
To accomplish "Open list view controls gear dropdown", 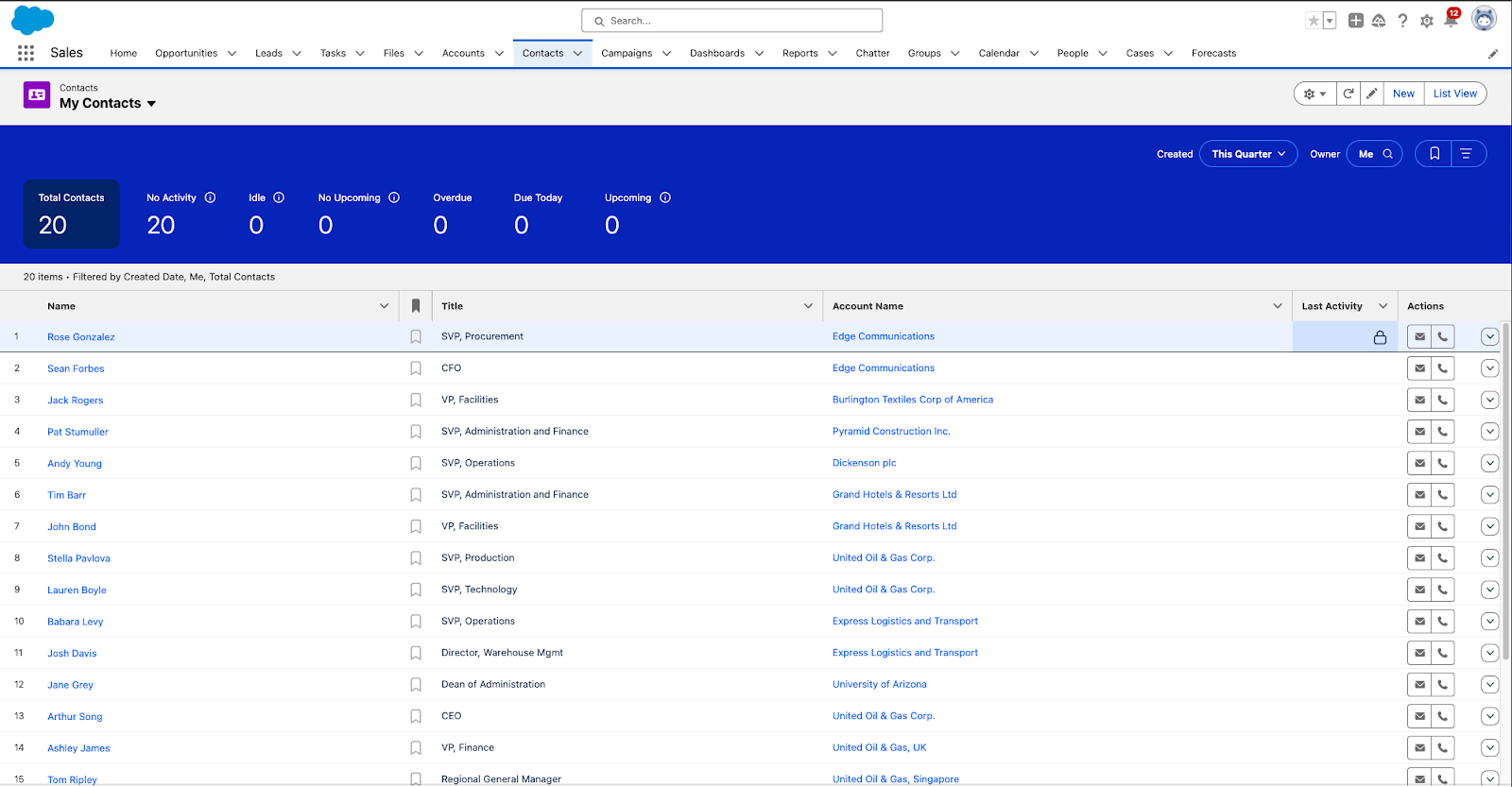I will 1314,94.
